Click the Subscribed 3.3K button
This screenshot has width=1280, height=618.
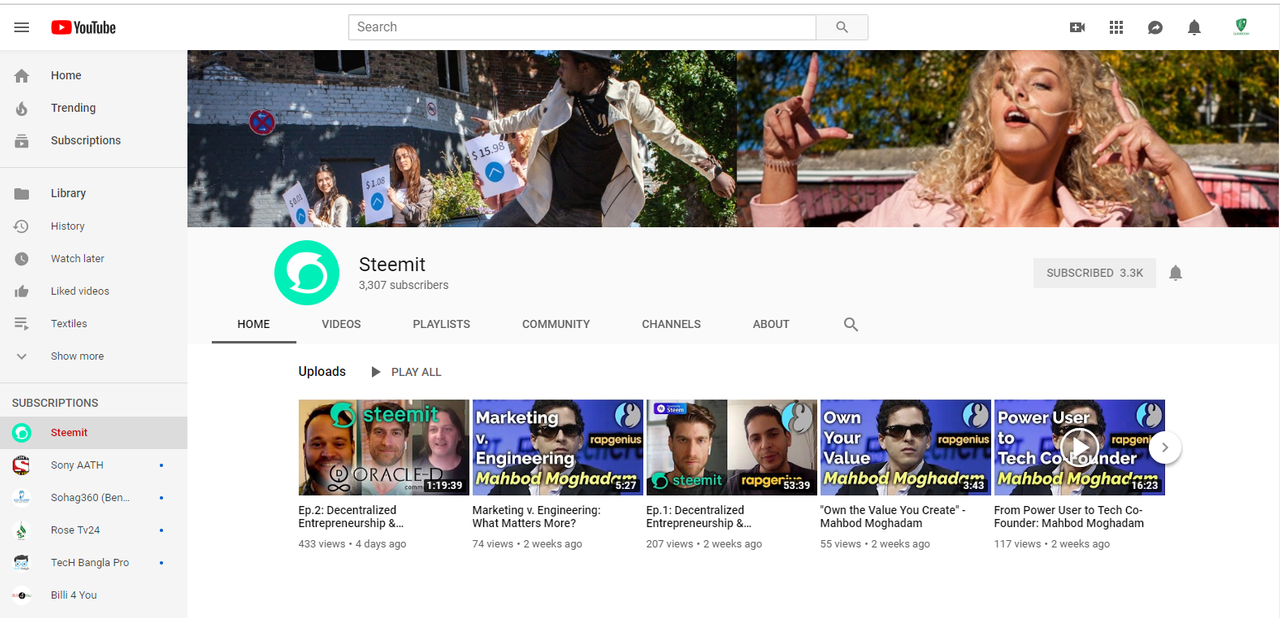(1095, 273)
